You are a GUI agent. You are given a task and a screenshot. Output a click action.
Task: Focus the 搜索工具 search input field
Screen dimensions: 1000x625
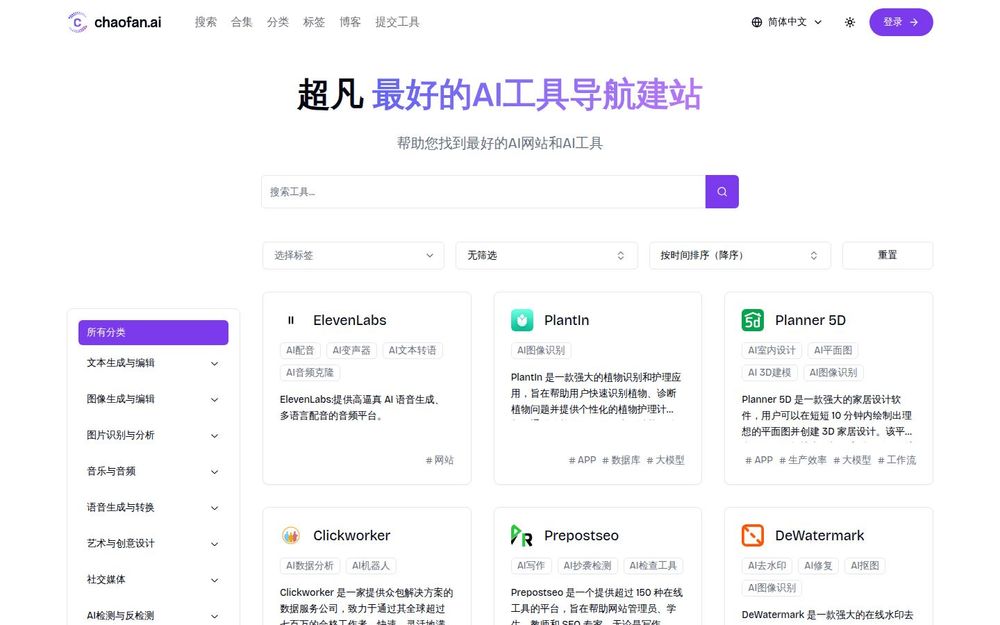click(x=483, y=191)
